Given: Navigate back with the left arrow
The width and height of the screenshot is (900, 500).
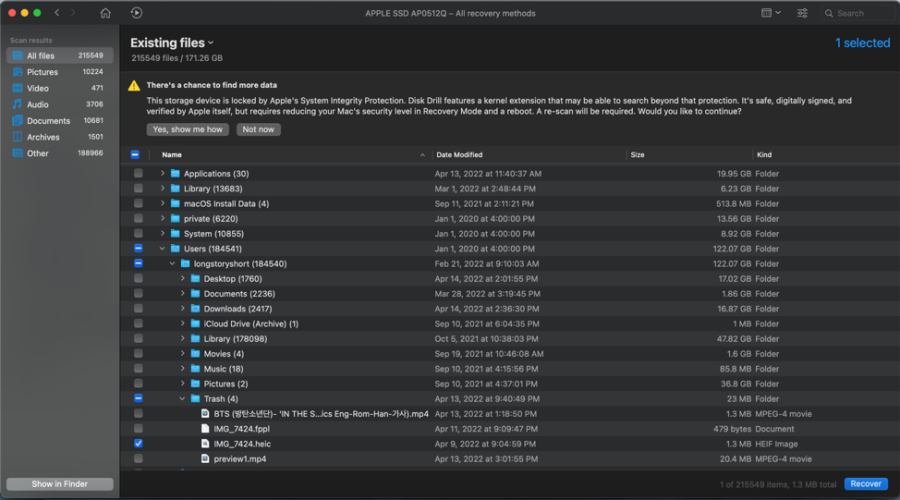Looking at the screenshot, I should [57, 13].
